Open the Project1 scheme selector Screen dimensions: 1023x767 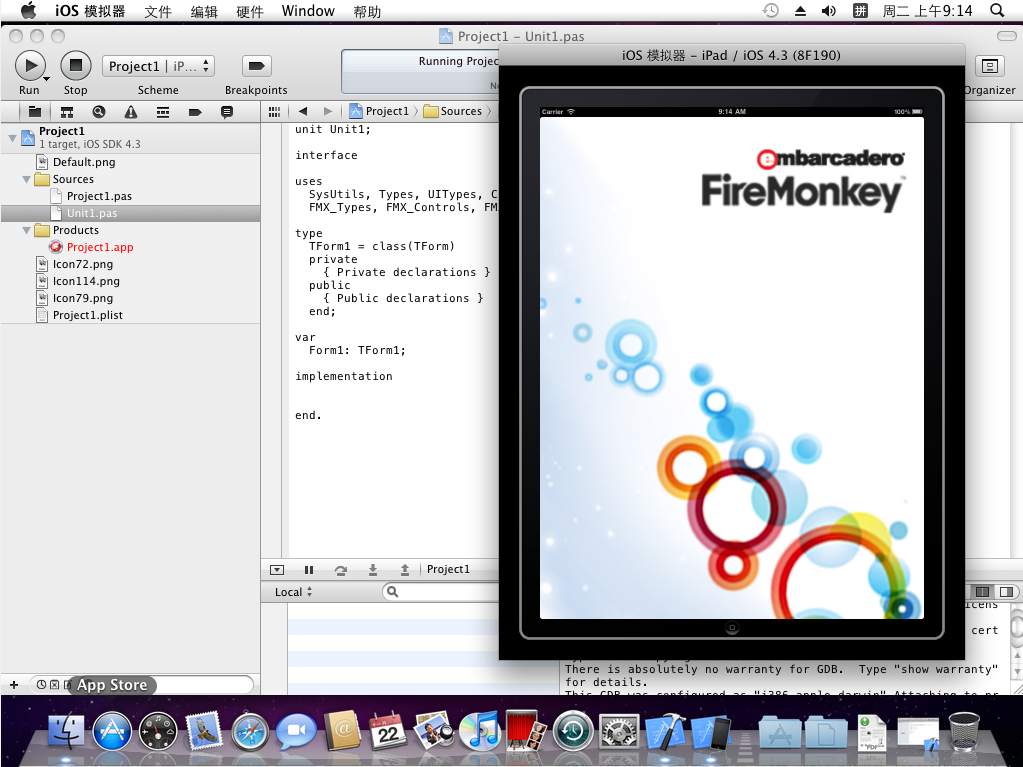coord(158,66)
